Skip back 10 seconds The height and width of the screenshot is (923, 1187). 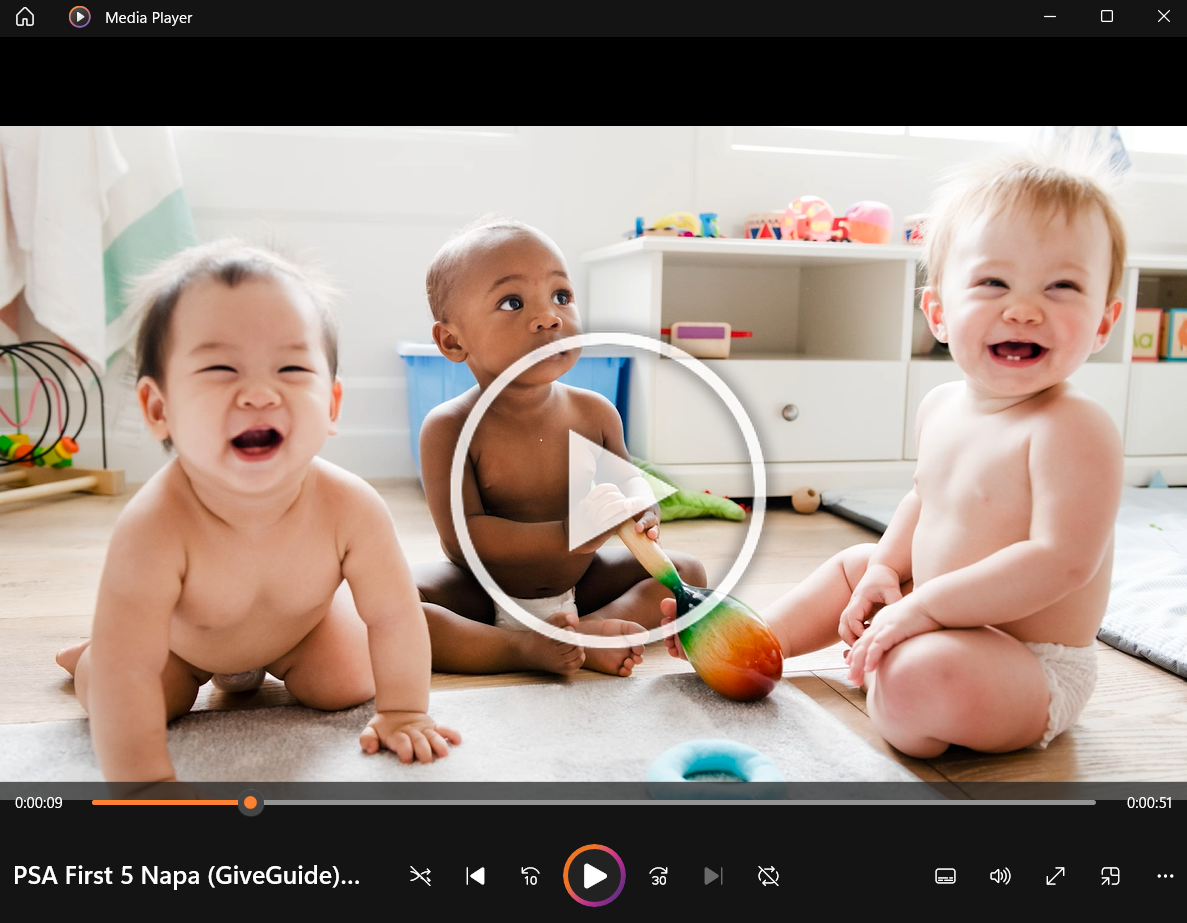pos(530,876)
